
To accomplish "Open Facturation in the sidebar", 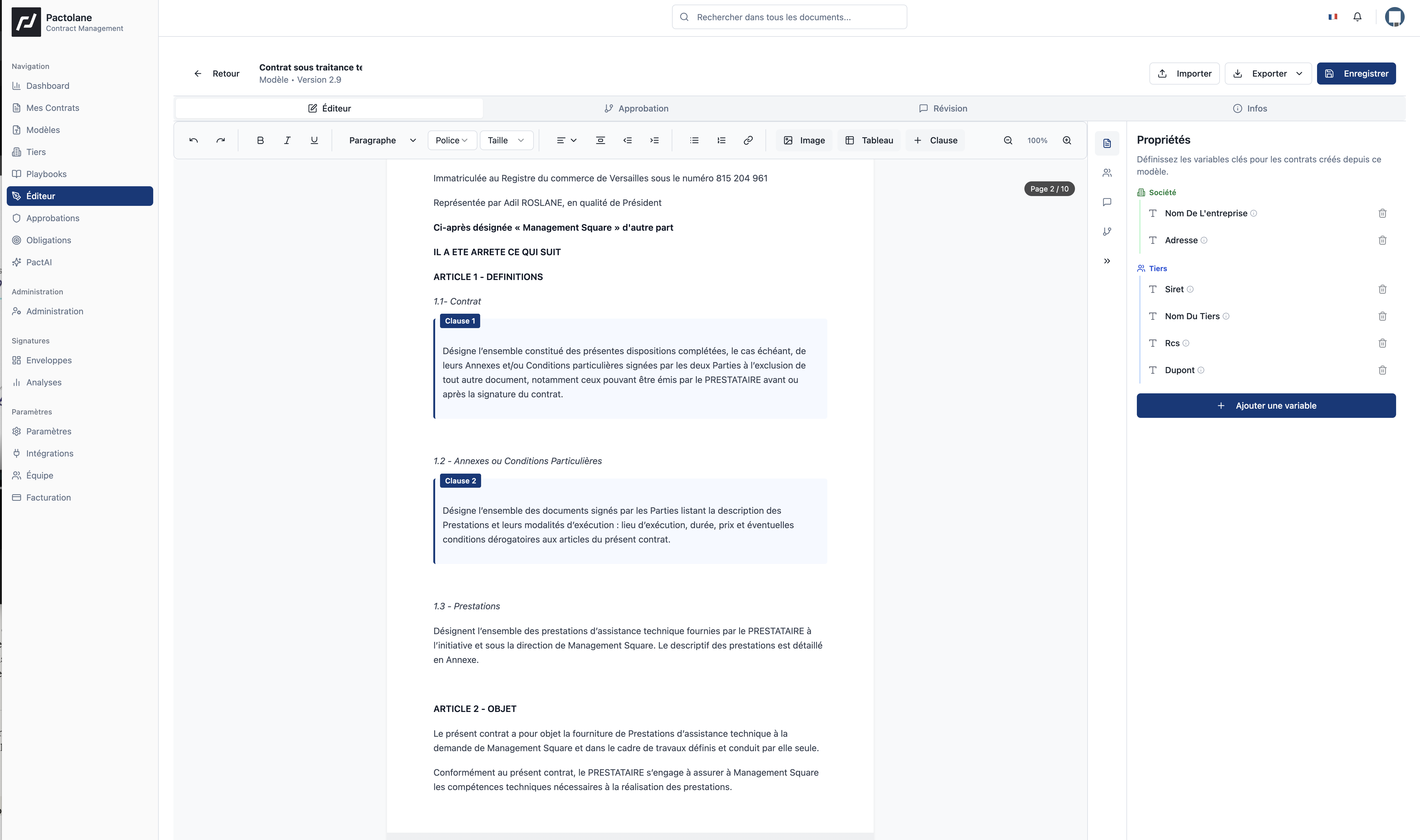I will [80, 498].
